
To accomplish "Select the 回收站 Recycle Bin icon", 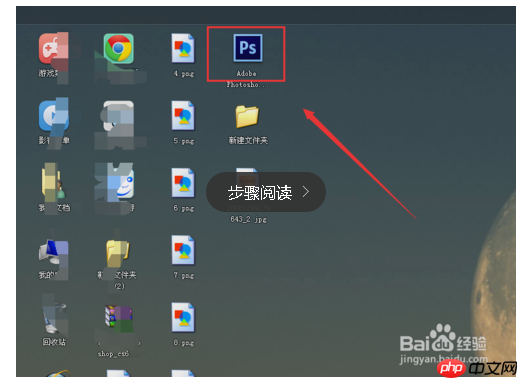I will click(x=54, y=318).
